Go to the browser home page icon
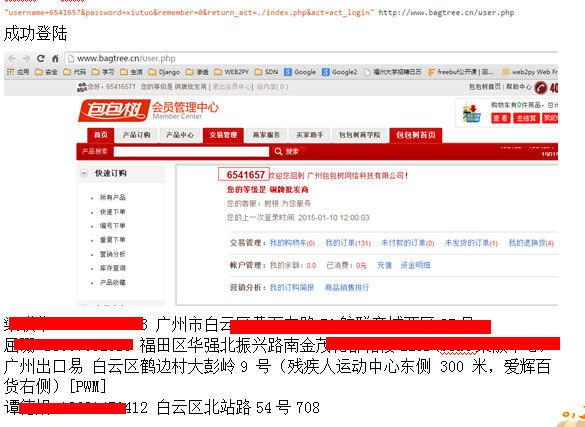585x427 pixels. [55, 59]
